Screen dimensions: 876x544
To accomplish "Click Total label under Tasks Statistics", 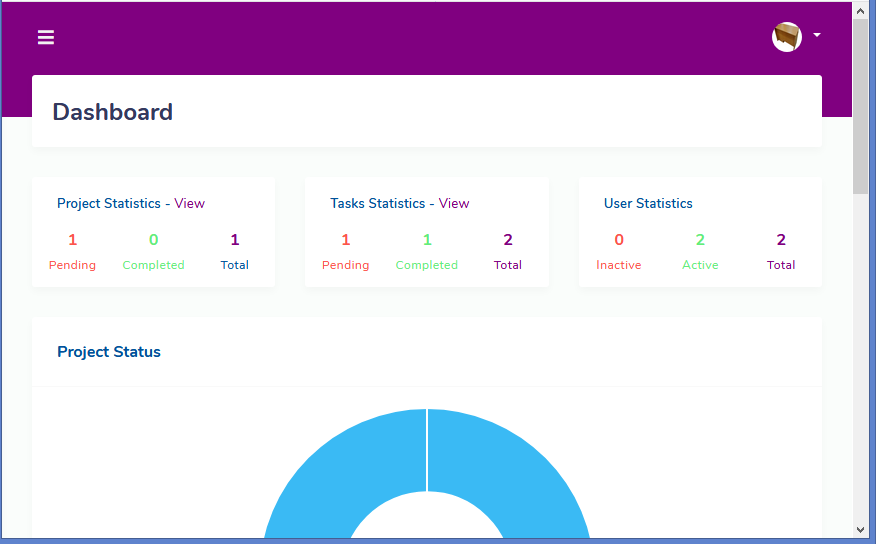I will tap(508, 265).
